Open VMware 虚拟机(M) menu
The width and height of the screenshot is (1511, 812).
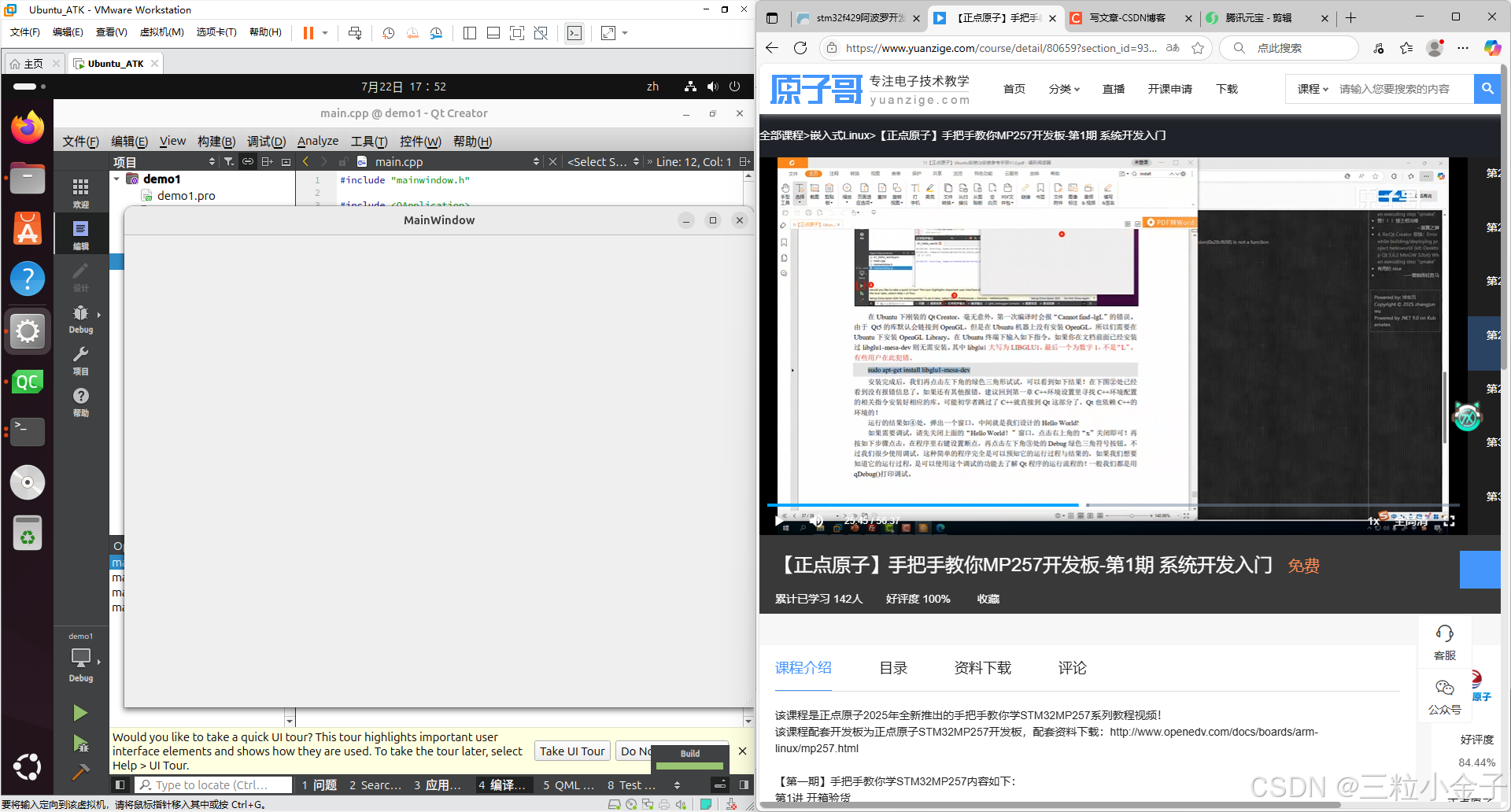coord(161,32)
